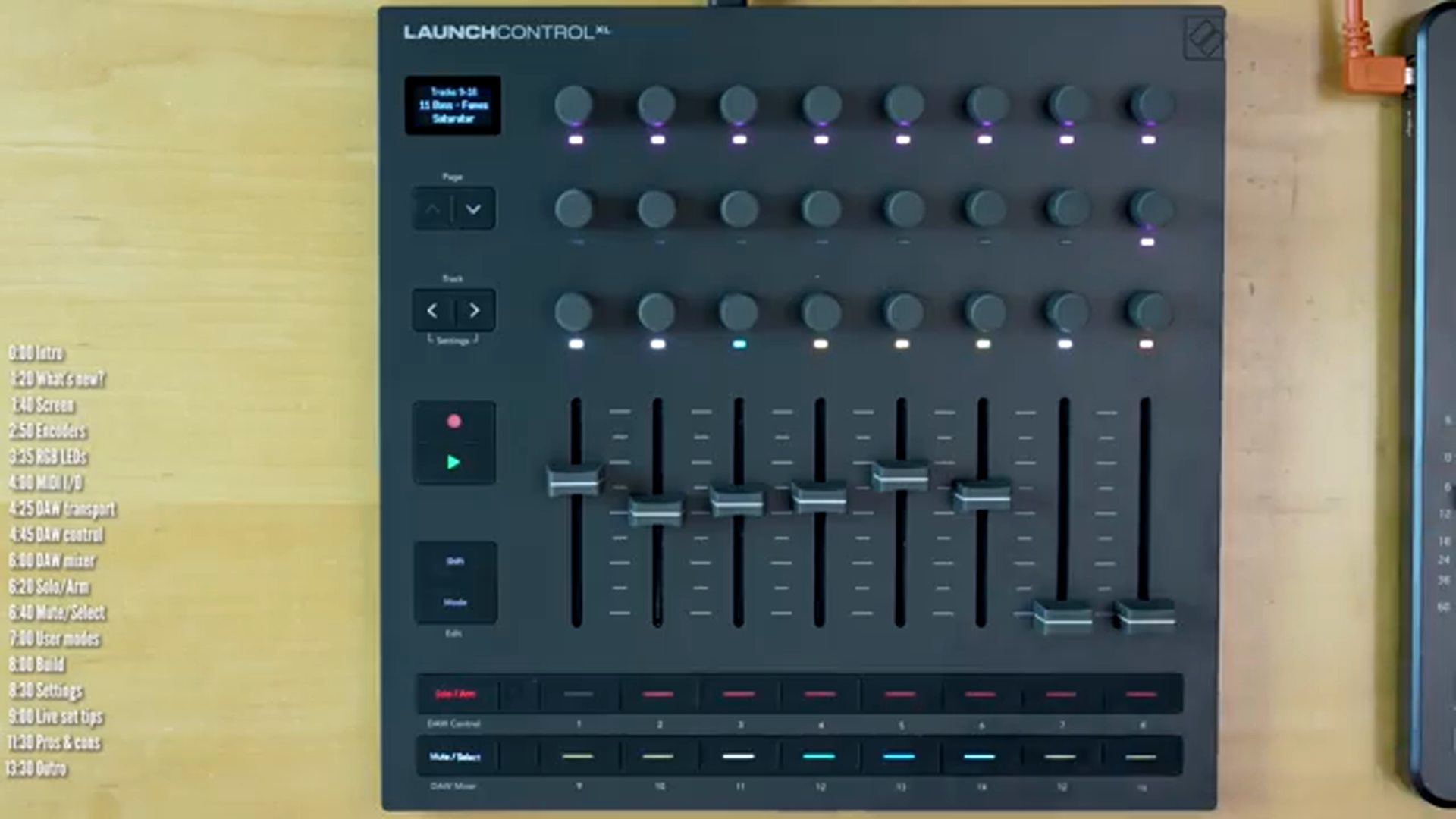Click the '1:40 Screen' chapter text
The image size is (1456, 819).
pyautogui.click(x=42, y=405)
